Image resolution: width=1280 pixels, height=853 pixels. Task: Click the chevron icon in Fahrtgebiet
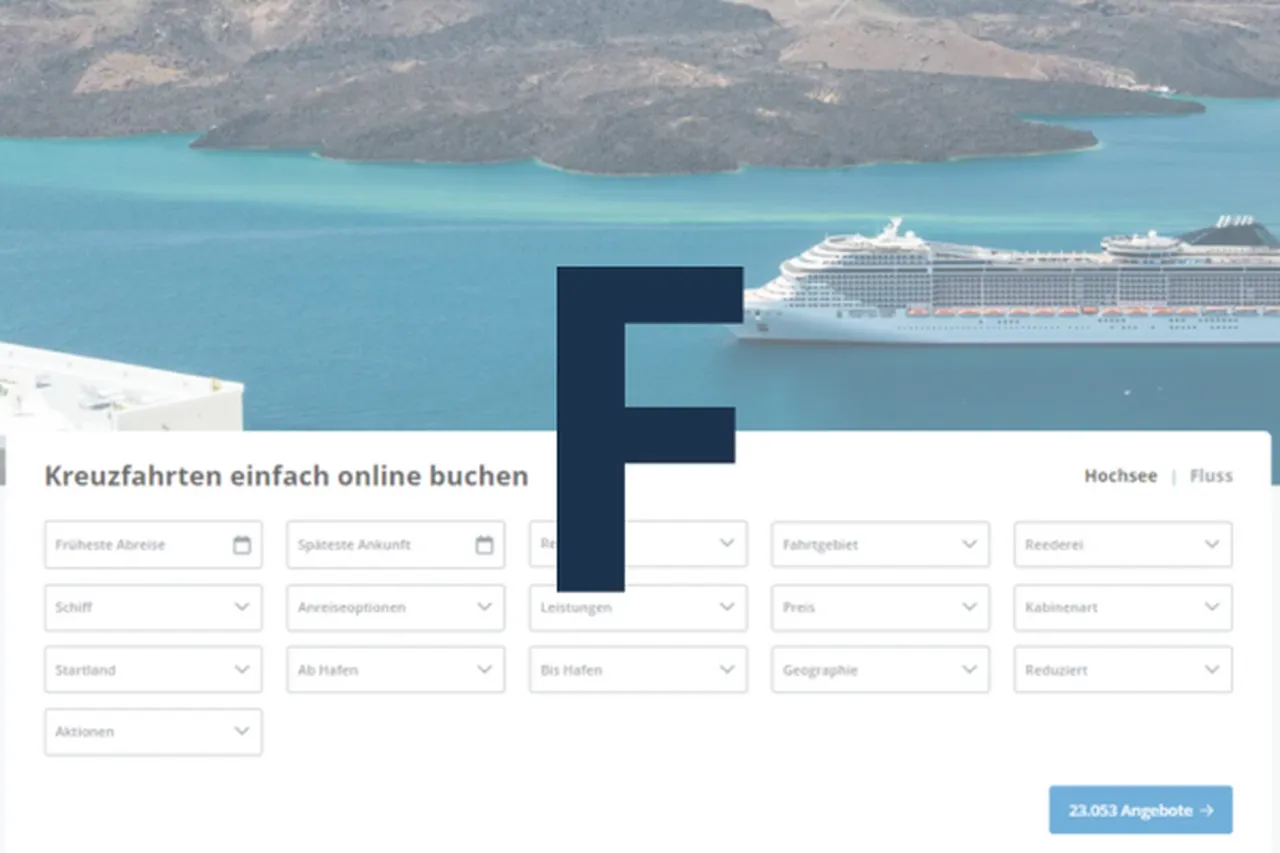pos(969,544)
